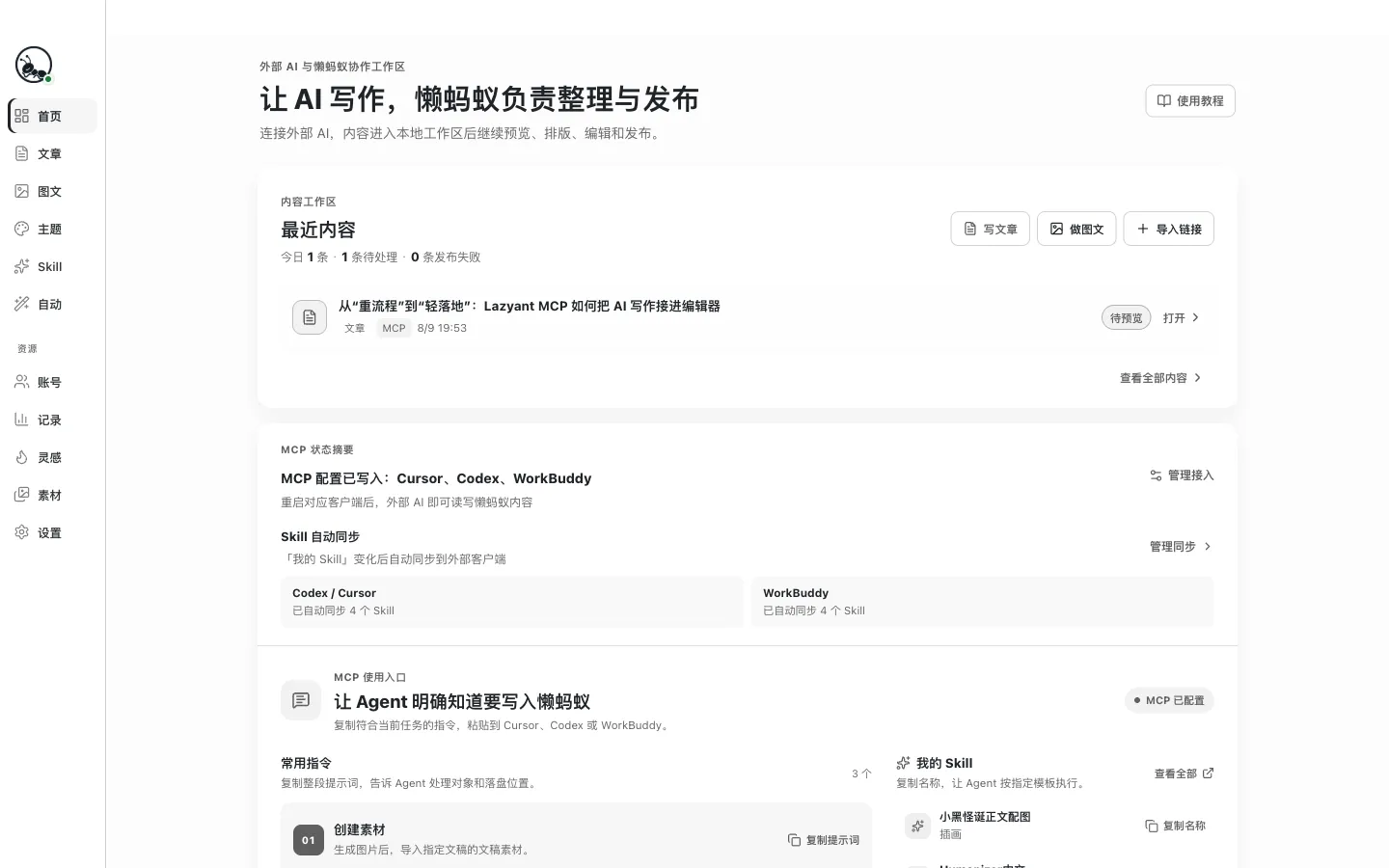This screenshot has width=1389, height=868.
Task: Open 主题 section in sidebar
Action: (x=52, y=229)
